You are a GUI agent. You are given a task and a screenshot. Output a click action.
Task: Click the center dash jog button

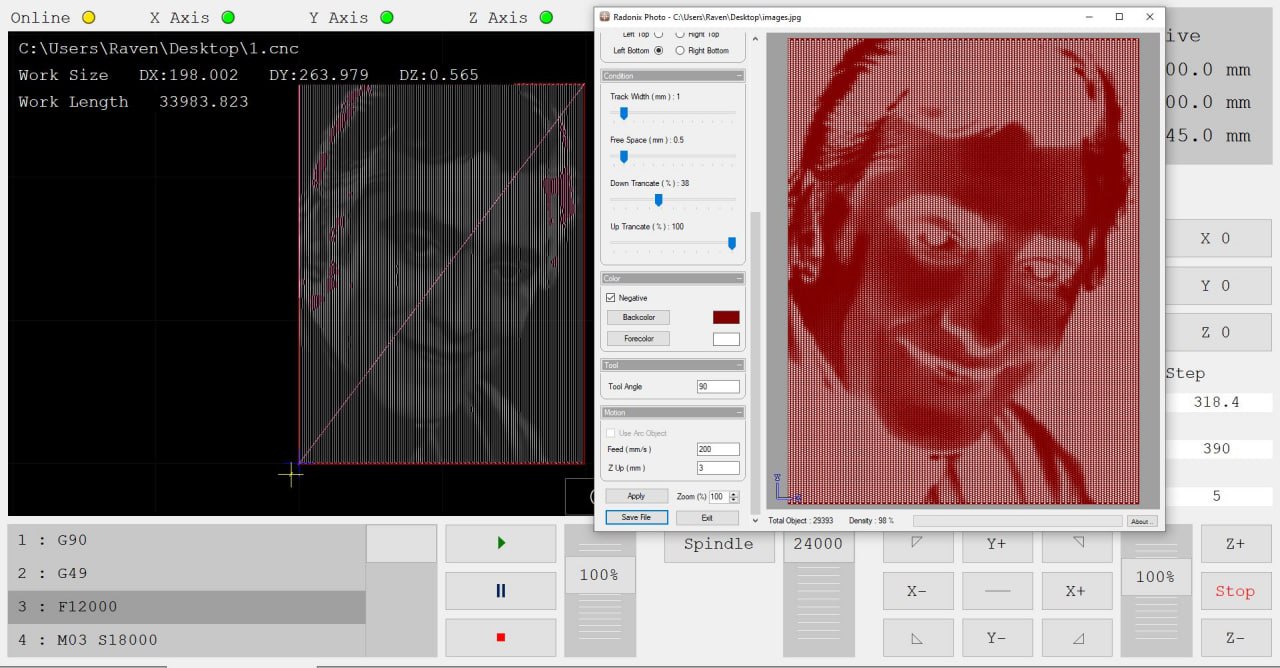click(x=997, y=591)
